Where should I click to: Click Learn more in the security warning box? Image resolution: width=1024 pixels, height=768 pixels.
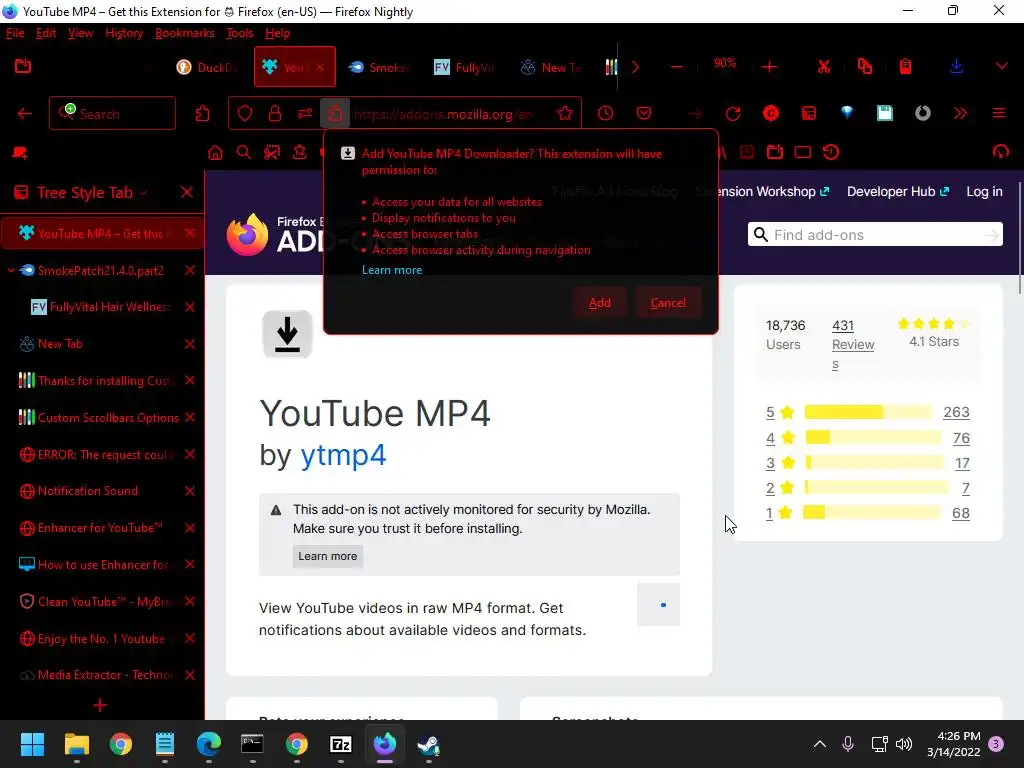point(328,556)
